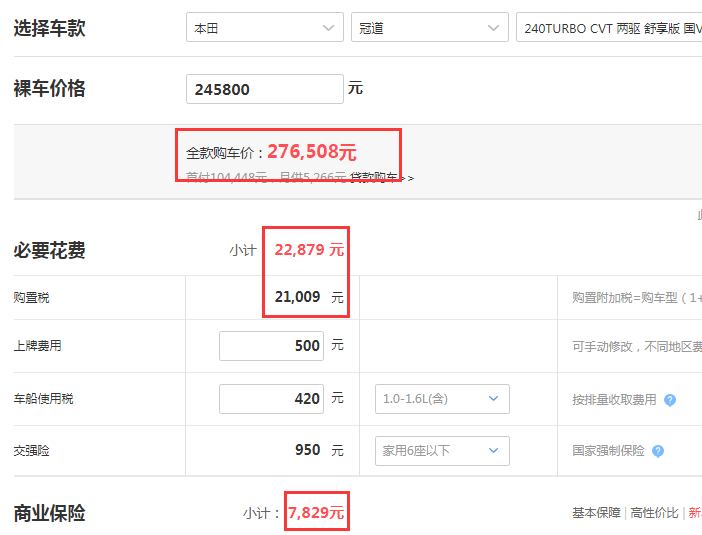702x535 pixels.
Task: Click the 上牌费用 input showing 500
Action: [x=271, y=346]
